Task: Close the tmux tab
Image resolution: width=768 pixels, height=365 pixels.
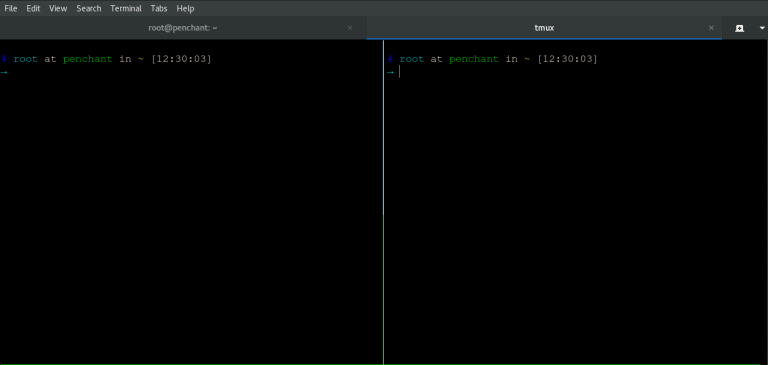Action: (711, 28)
